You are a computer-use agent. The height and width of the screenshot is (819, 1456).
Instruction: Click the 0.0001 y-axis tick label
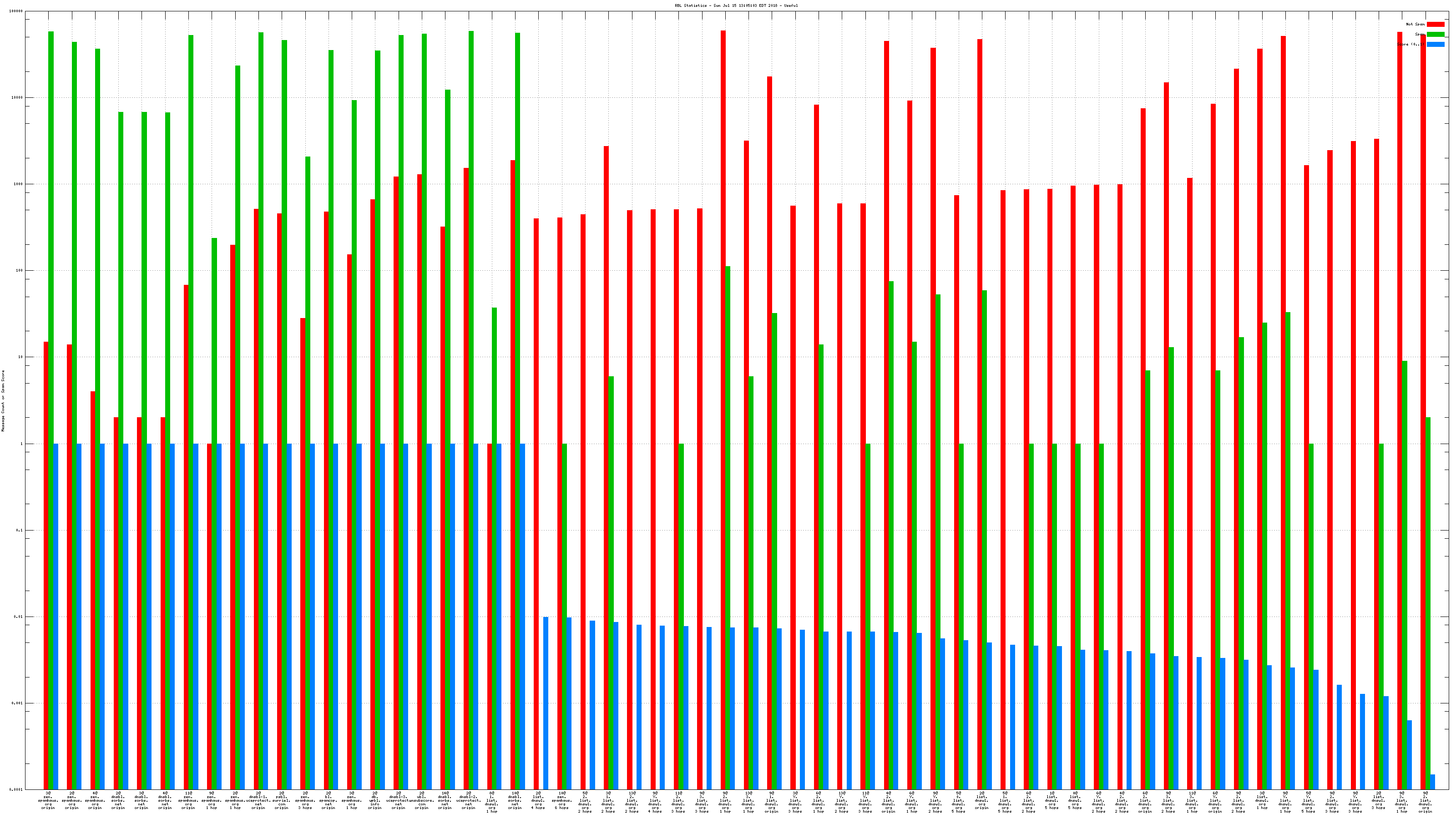16,789
